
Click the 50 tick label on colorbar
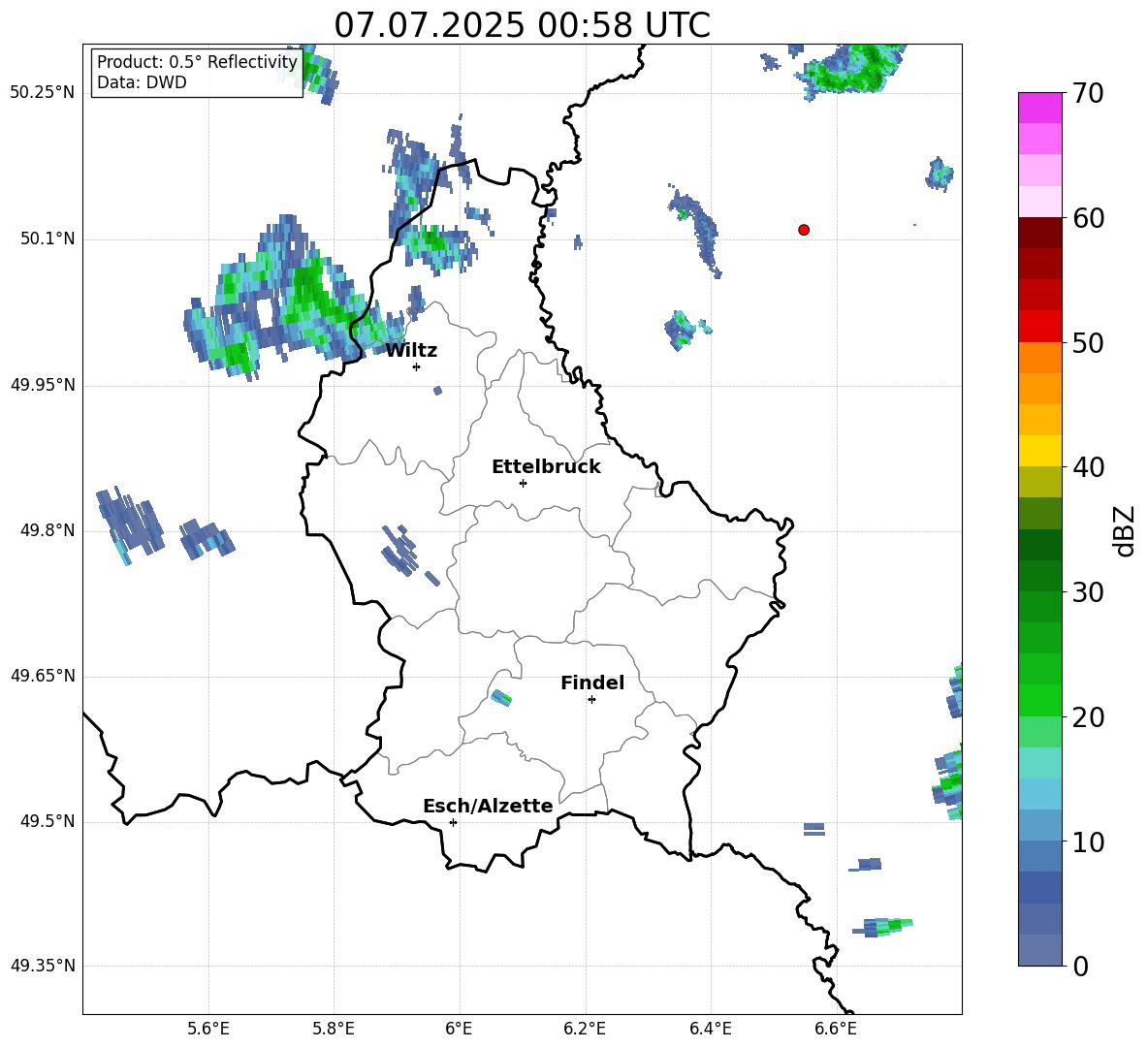point(1088,342)
